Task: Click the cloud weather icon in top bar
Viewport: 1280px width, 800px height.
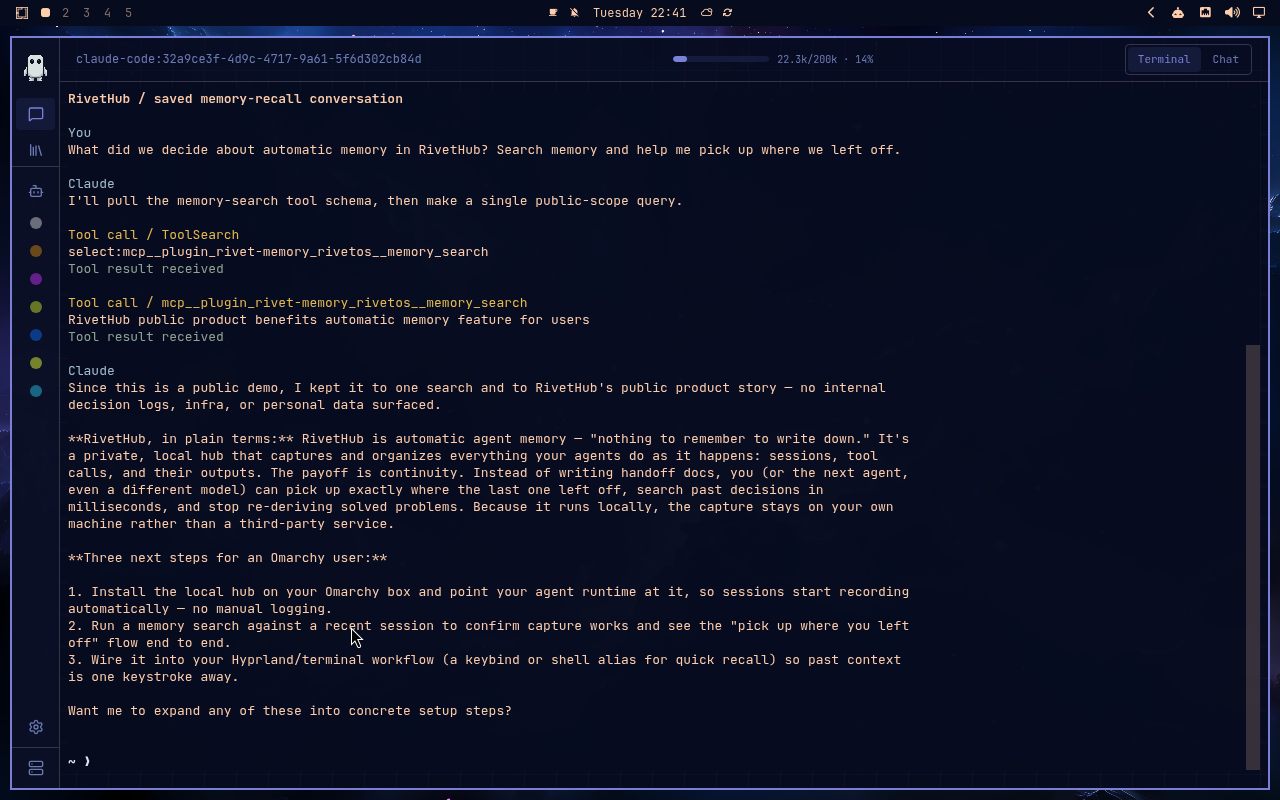Action: 706,13
